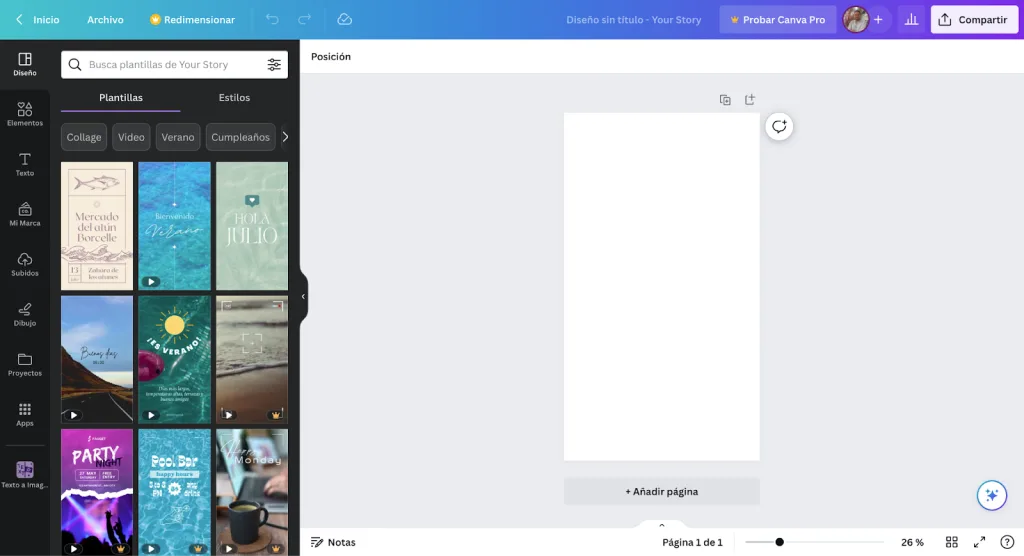The height and width of the screenshot is (556, 1024).
Task: Expand the page thumbnails chevron
Action: [x=662, y=525]
